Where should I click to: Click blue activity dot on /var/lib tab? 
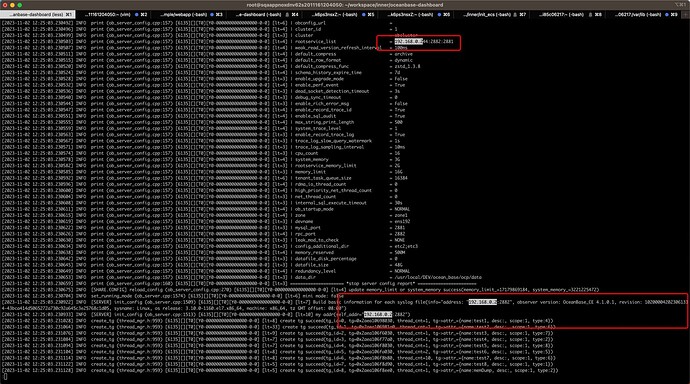click(667, 15)
